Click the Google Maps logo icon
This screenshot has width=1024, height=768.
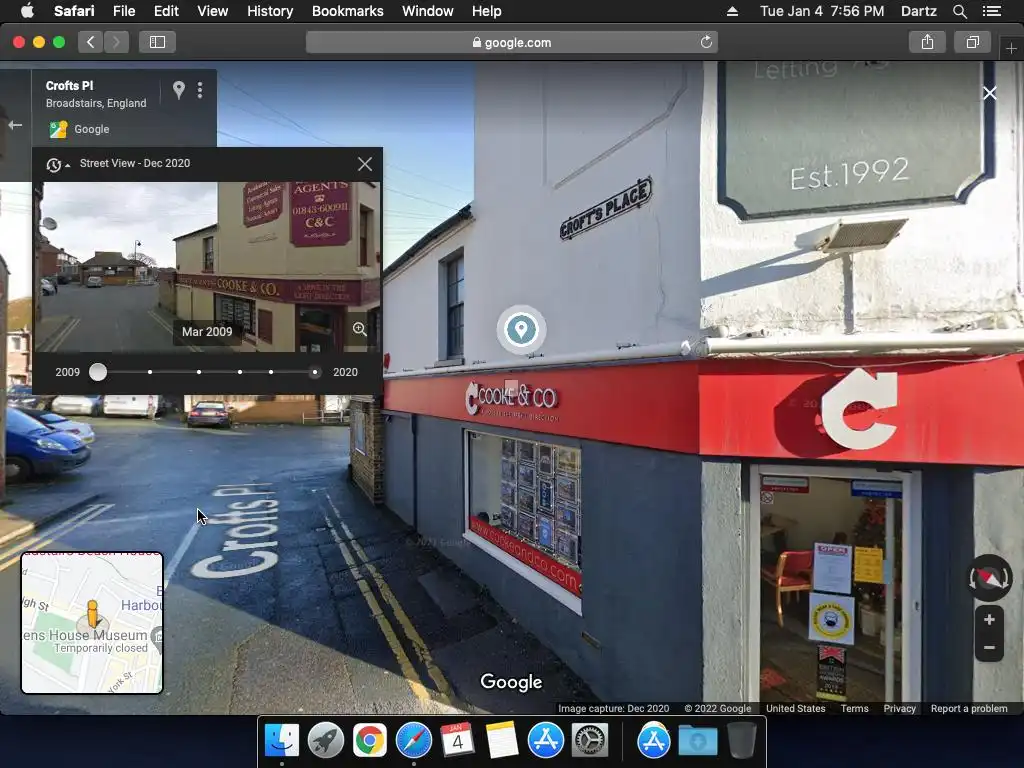(58, 129)
